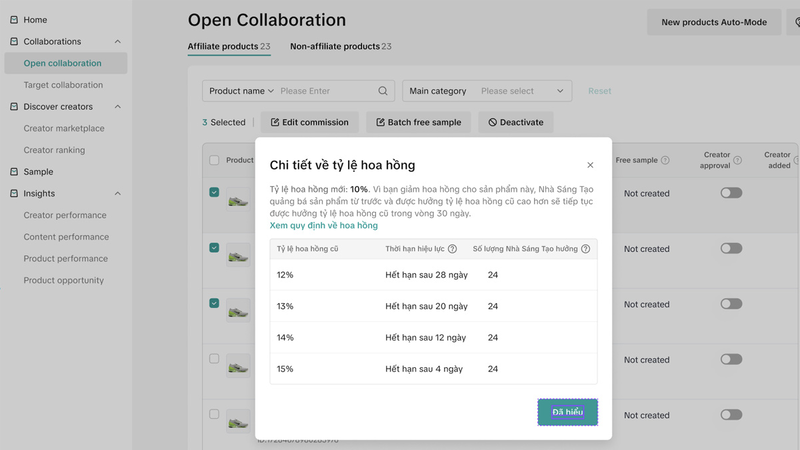Click the Sample sidebar icon
The image size is (800, 450).
pyautogui.click(x=13, y=172)
